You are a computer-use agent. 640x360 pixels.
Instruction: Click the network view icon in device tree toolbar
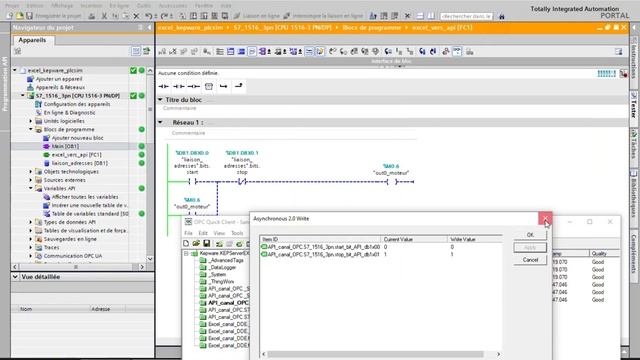point(136,51)
